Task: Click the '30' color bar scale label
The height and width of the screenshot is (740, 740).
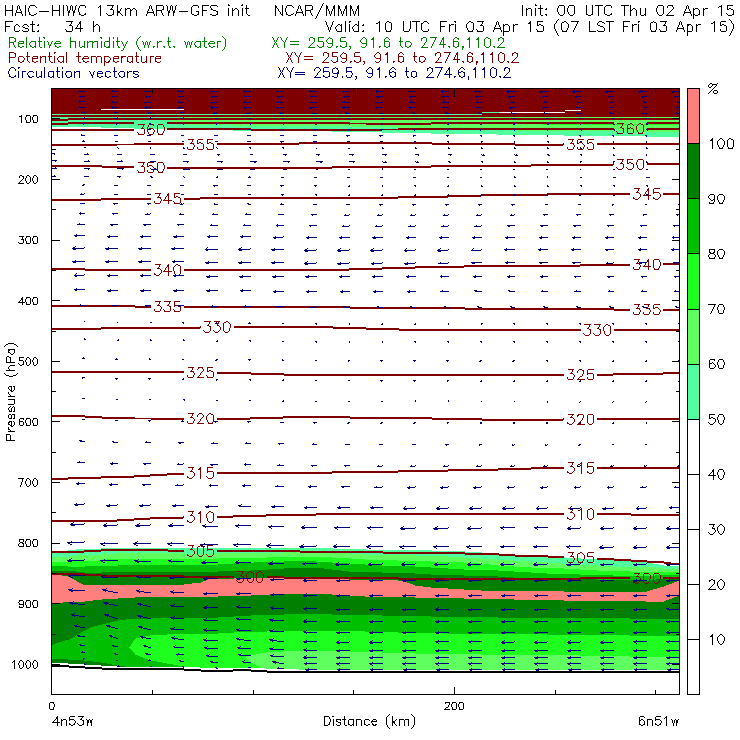Action: pos(716,530)
